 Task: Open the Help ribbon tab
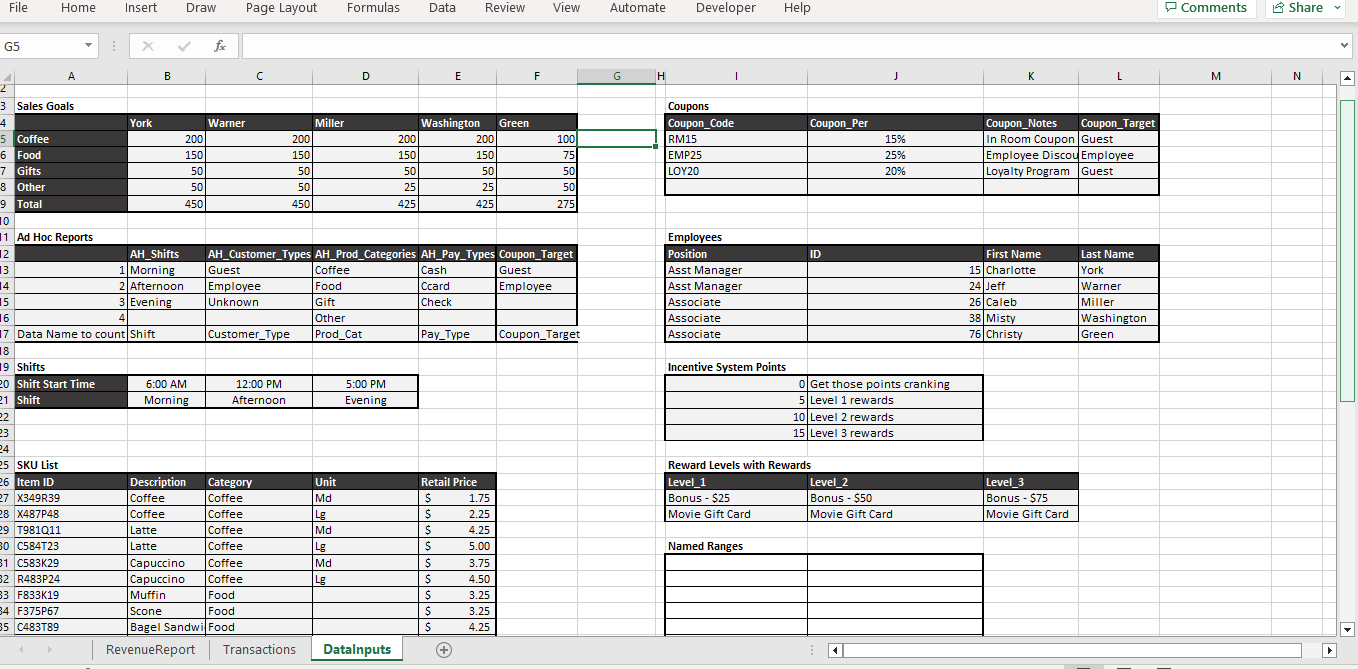click(x=797, y=8)
